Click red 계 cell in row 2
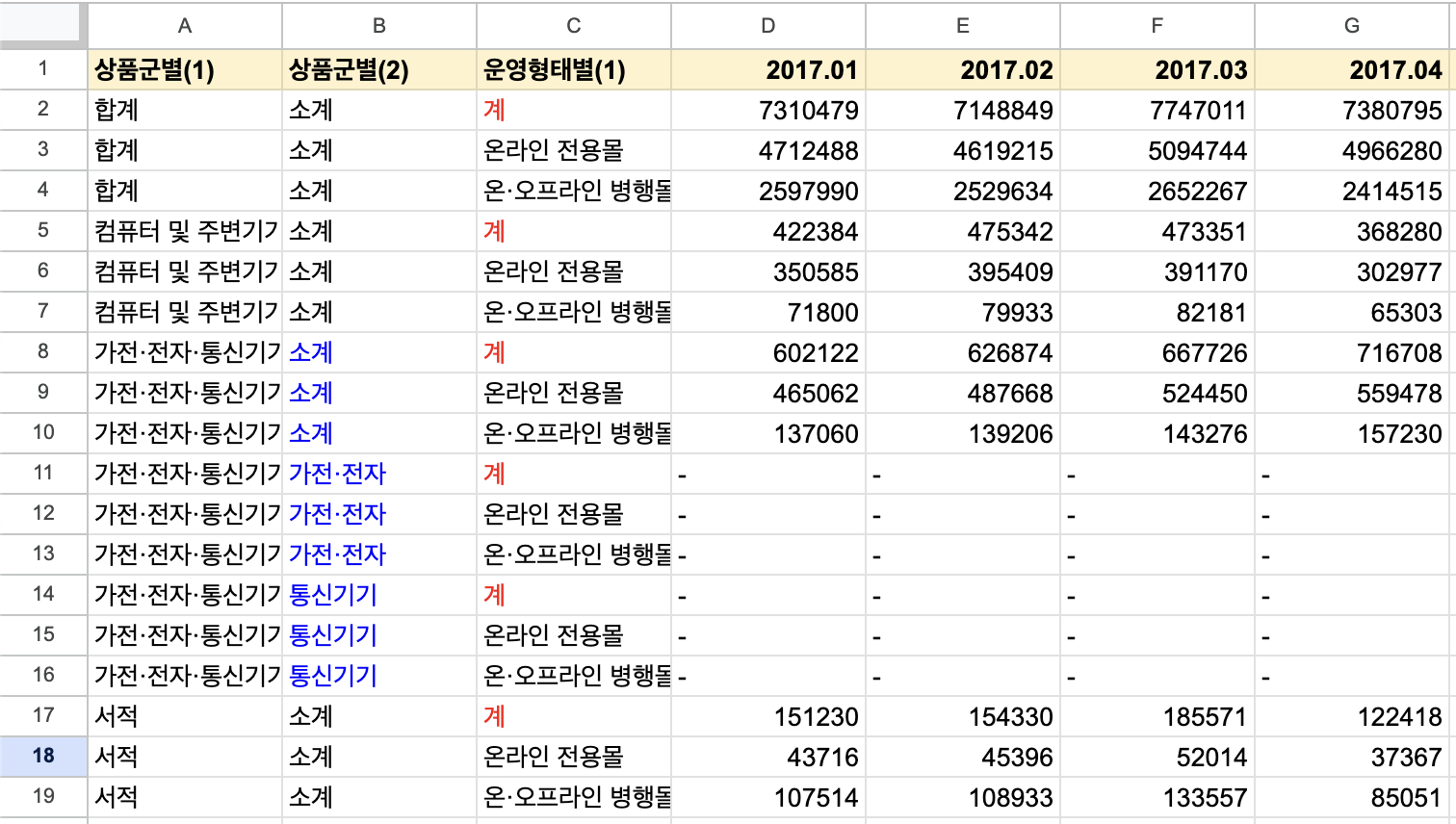Screen dimensions: 1456x824 click(574, 110)
